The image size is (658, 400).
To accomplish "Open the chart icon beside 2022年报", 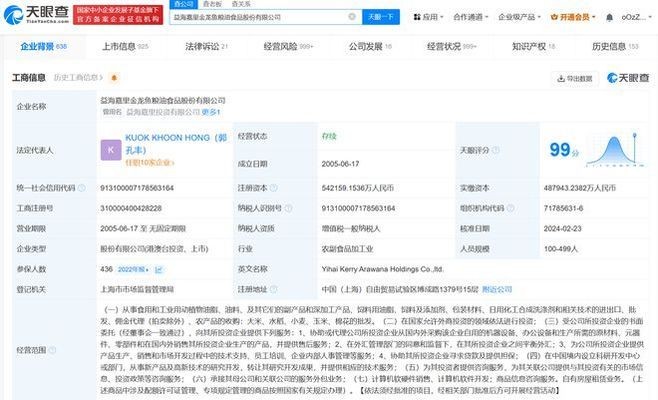I will (x=159, y=269).
